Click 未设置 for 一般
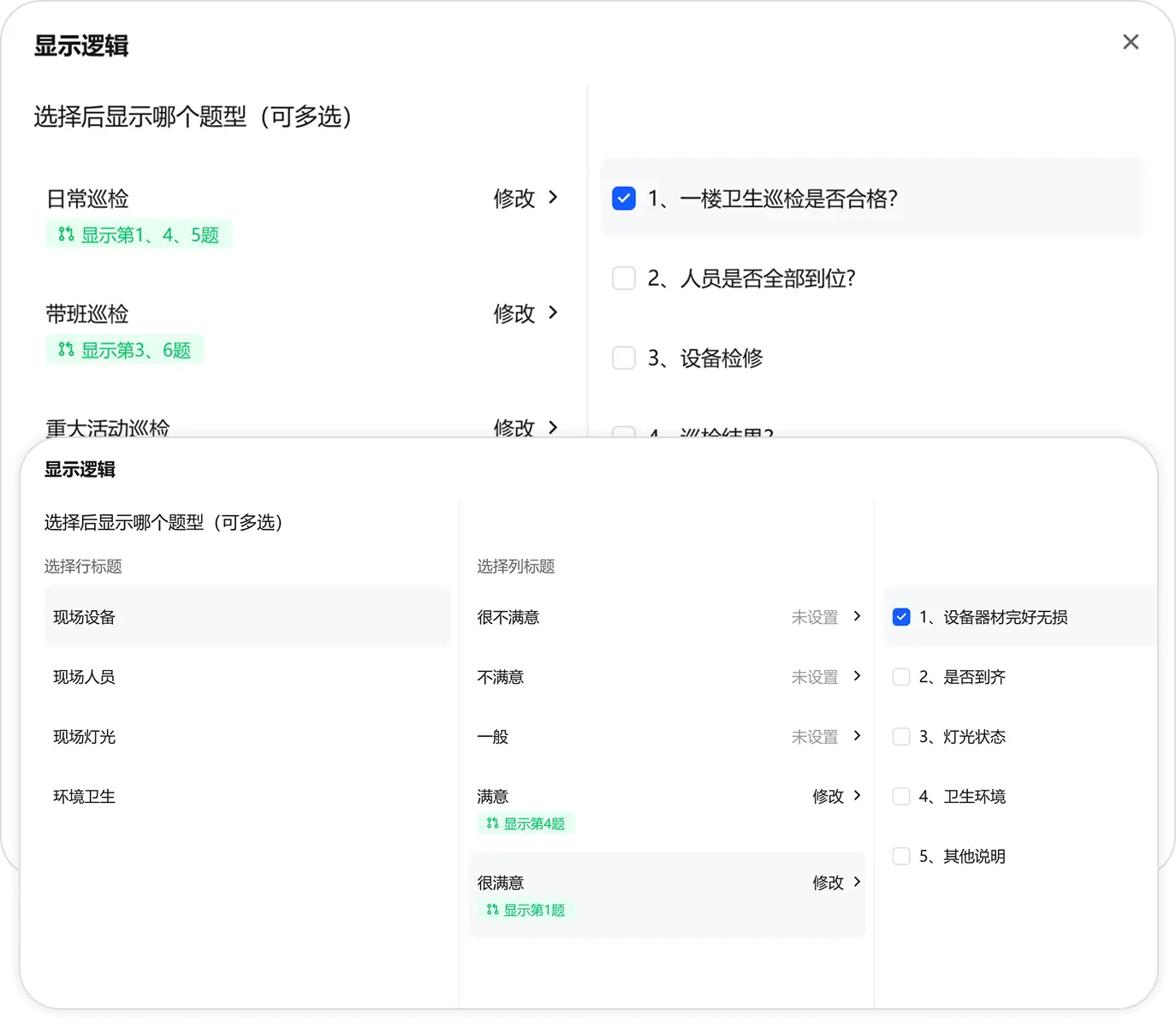Screen dimensions: 1176x1027 pyautogui.click(x=815, y=737)
